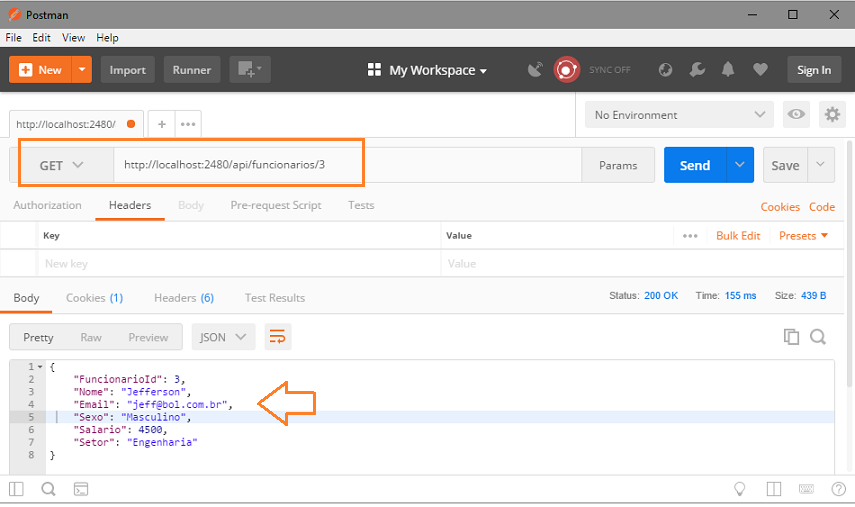The height and width of the screenshot is (507, 855).
Task: Open the Cookies link
Action: pyautogui.click(x=780, y=207)
